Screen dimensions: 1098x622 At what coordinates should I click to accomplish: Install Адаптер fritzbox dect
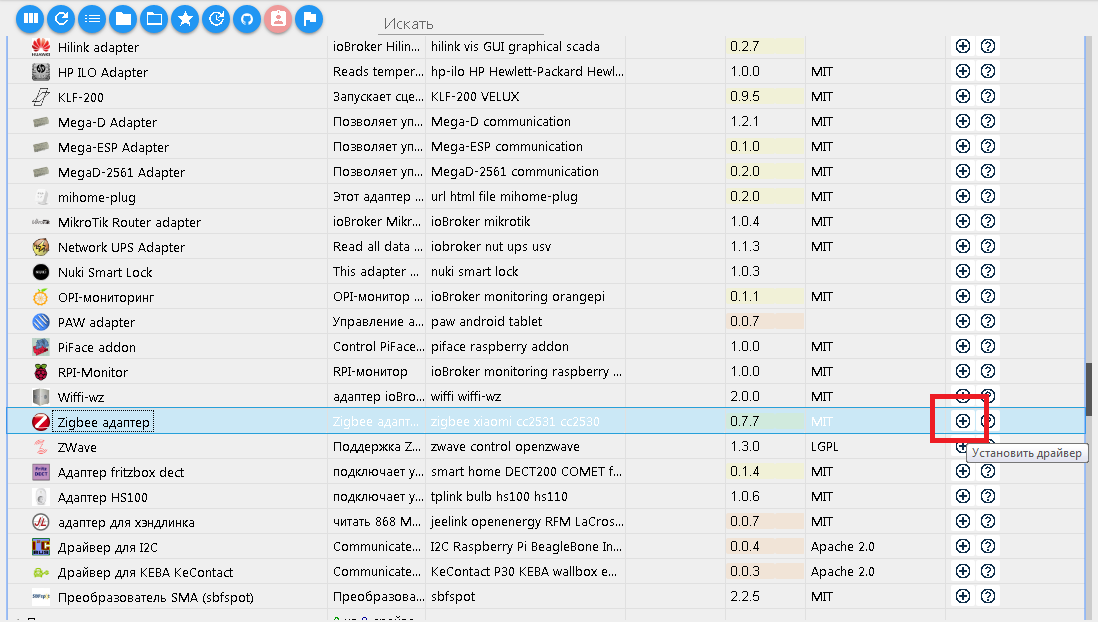963,471
